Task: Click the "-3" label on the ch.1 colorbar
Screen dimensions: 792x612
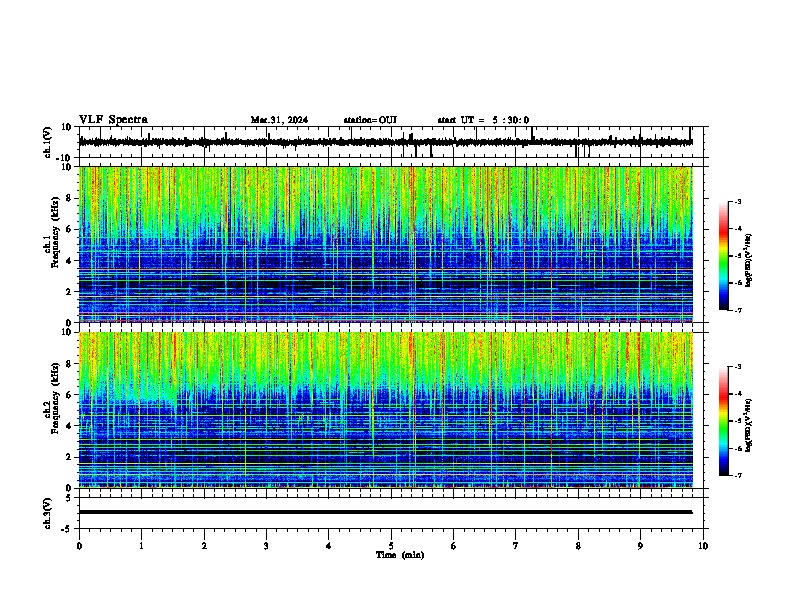Action: (738, 201)
